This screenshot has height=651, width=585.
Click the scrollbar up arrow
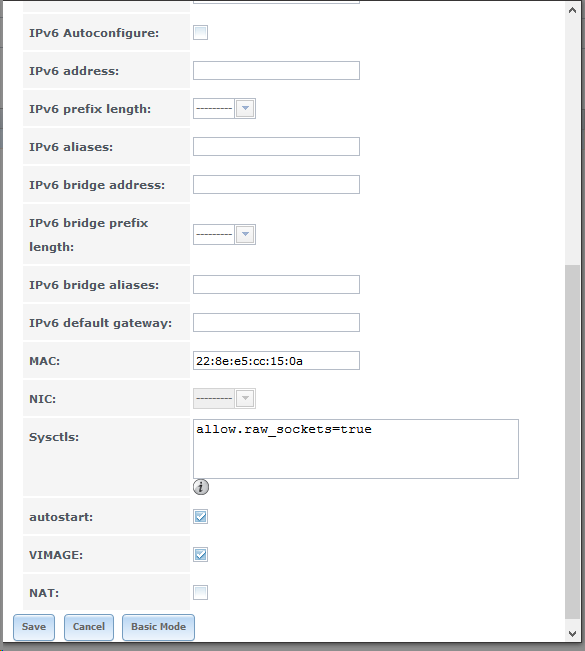572,10
